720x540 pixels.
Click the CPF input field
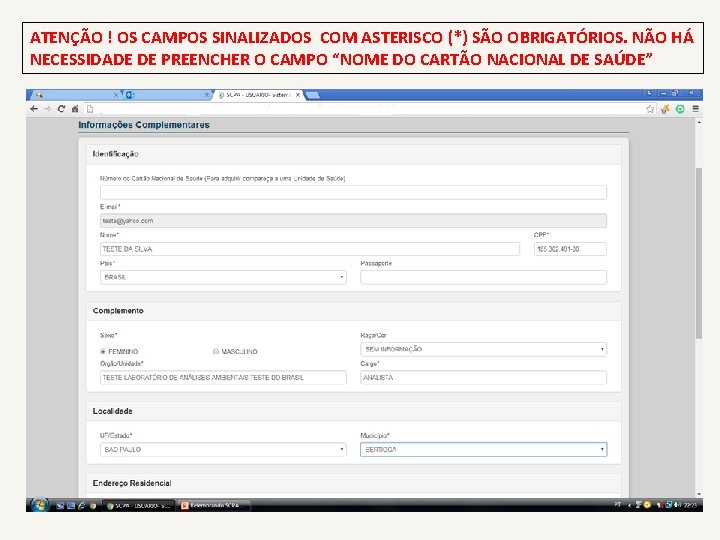(x=570, y=249)
